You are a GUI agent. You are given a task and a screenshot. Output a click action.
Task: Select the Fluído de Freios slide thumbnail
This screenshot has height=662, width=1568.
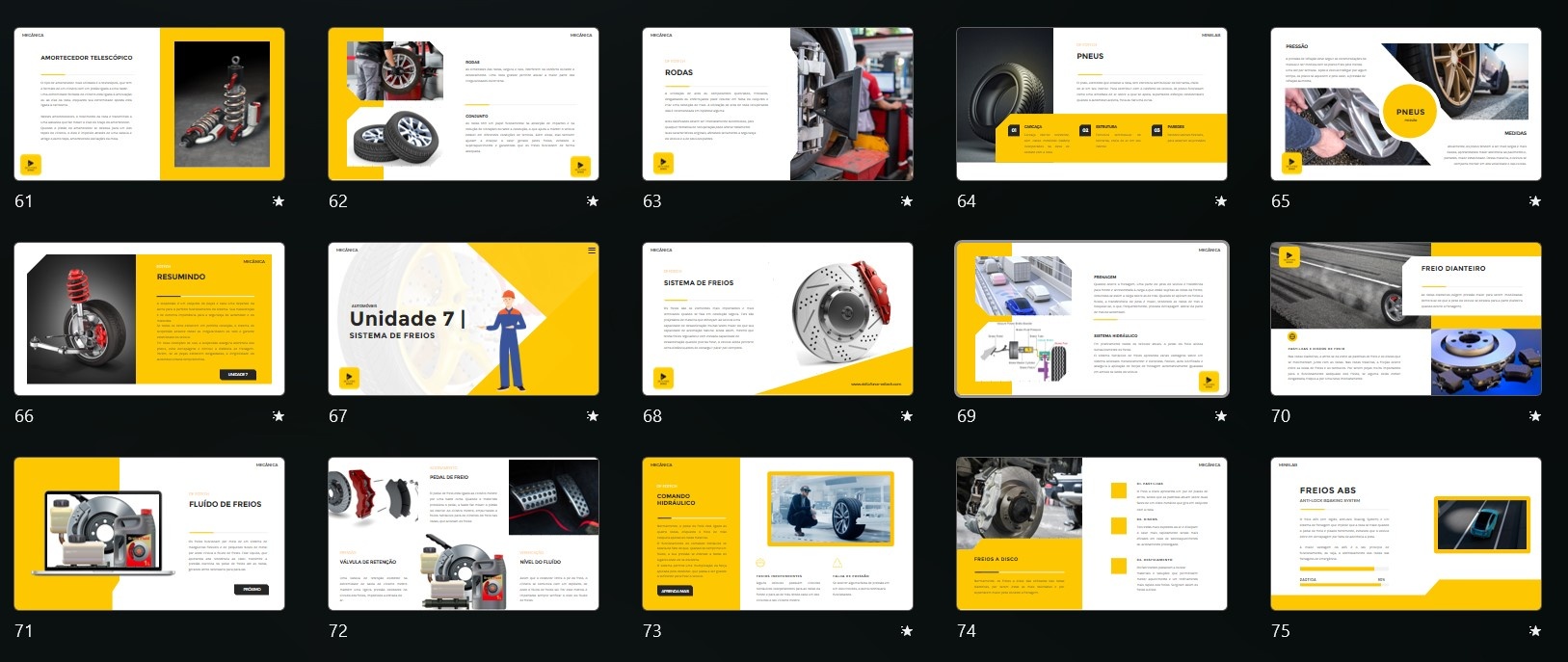coord(149,534)
